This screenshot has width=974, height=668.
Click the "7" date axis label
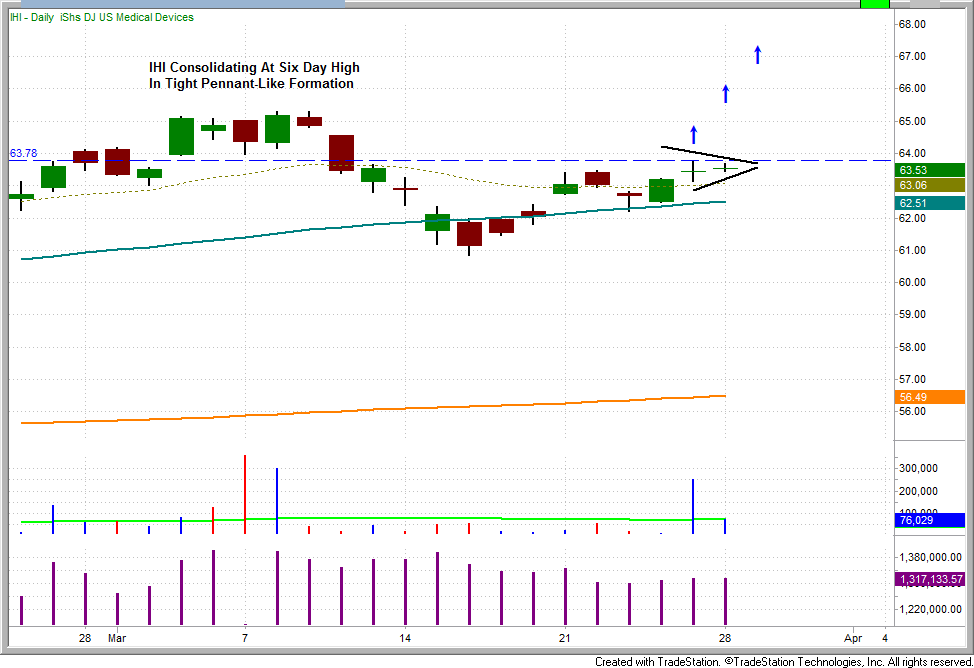(x=245, y=638)
